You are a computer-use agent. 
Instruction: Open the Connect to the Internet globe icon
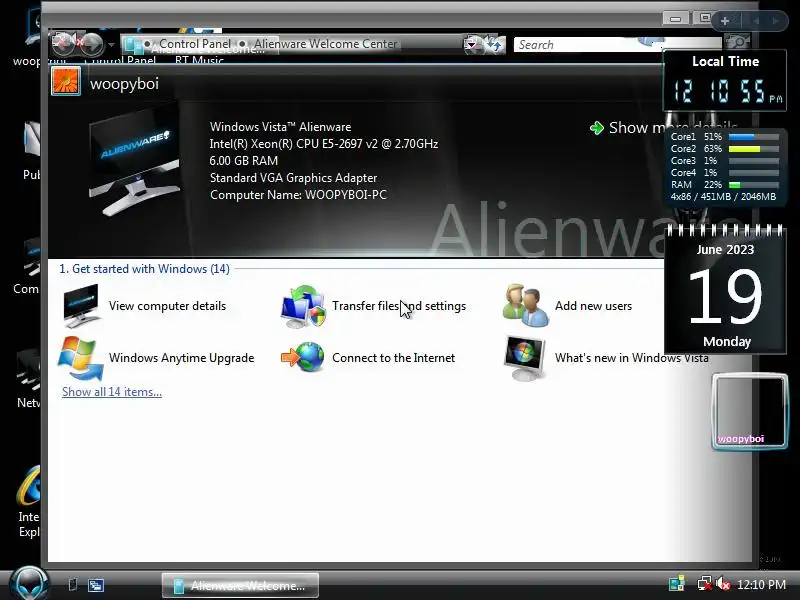[x=303, y=357]
